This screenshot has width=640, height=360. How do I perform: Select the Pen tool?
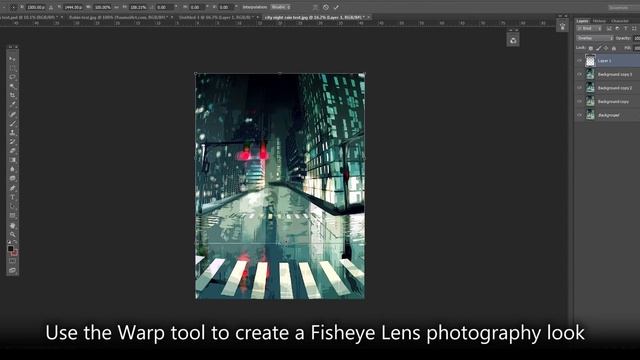(12, 188)
